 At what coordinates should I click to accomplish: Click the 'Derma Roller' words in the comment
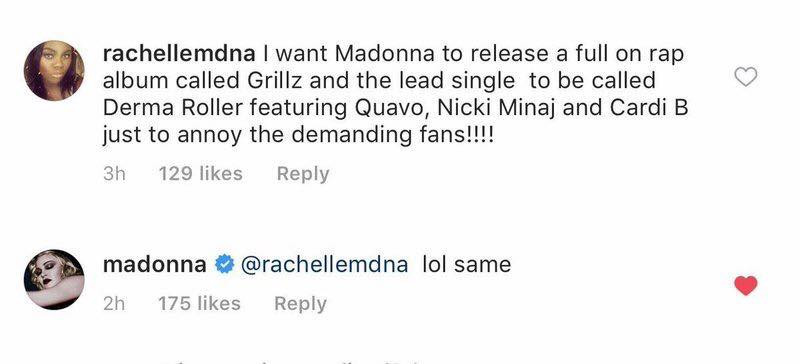(x=164, y=108)
